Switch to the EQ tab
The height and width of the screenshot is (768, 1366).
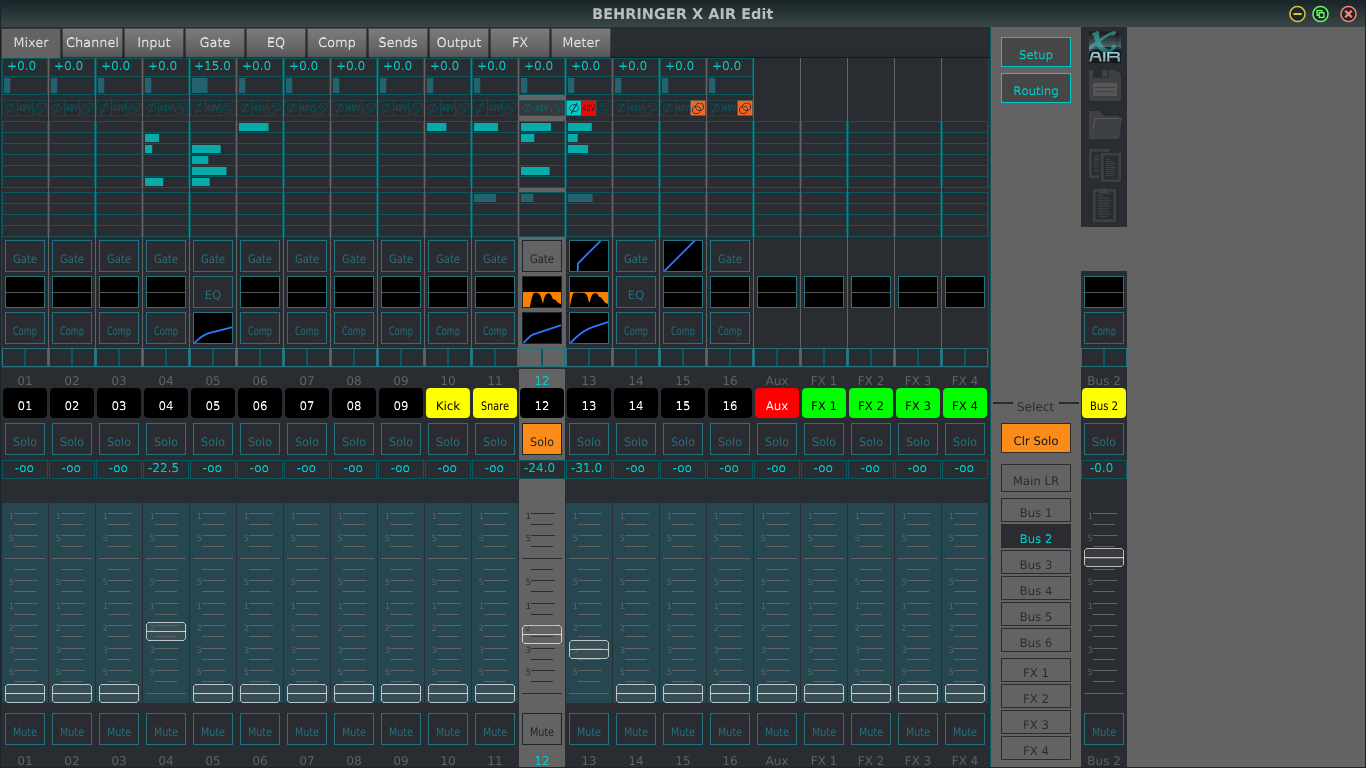pos(276,42)
